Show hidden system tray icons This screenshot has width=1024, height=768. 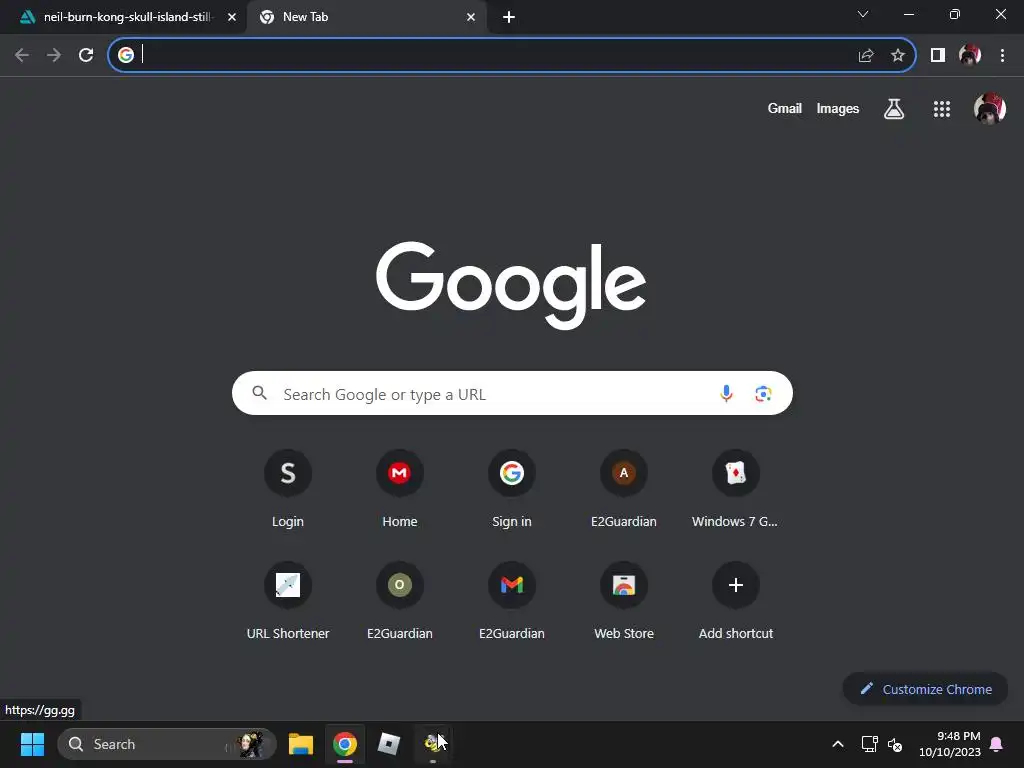[x=838, y=744]
